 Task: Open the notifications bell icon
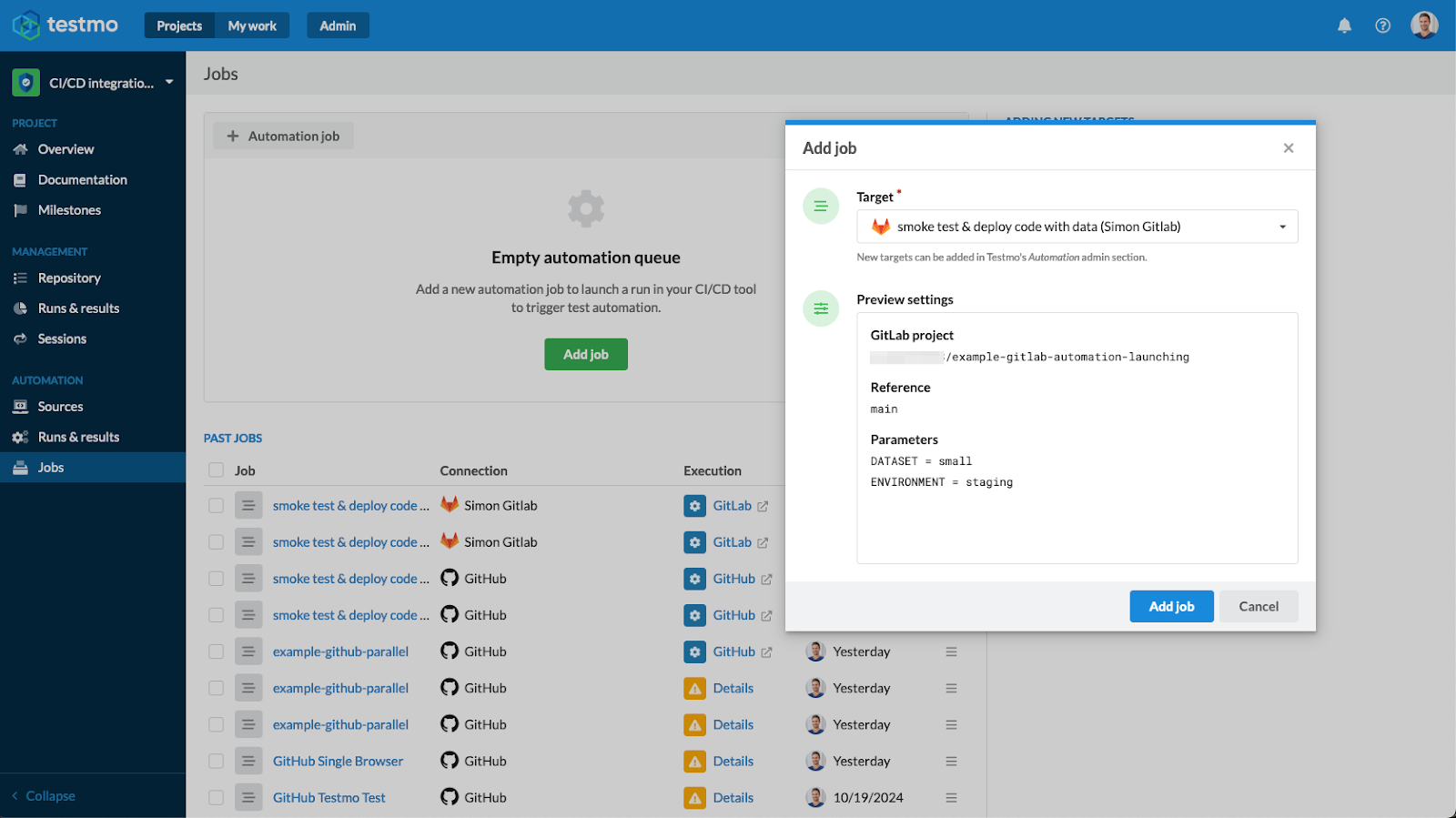click(1344, 25)
